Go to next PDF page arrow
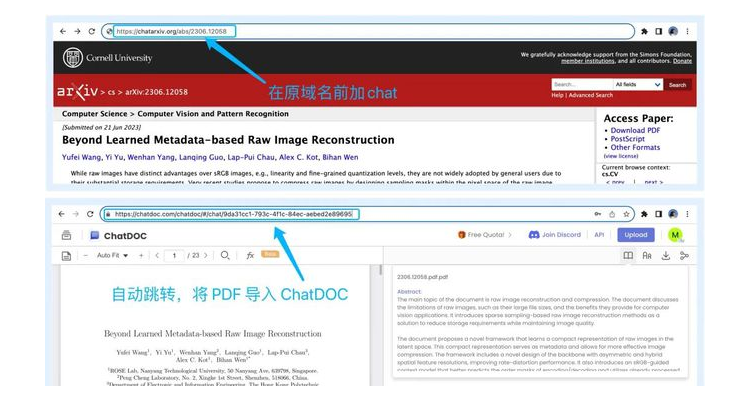Image resolution: width=750 pixels, height=400 pixels. coord(206,256)
